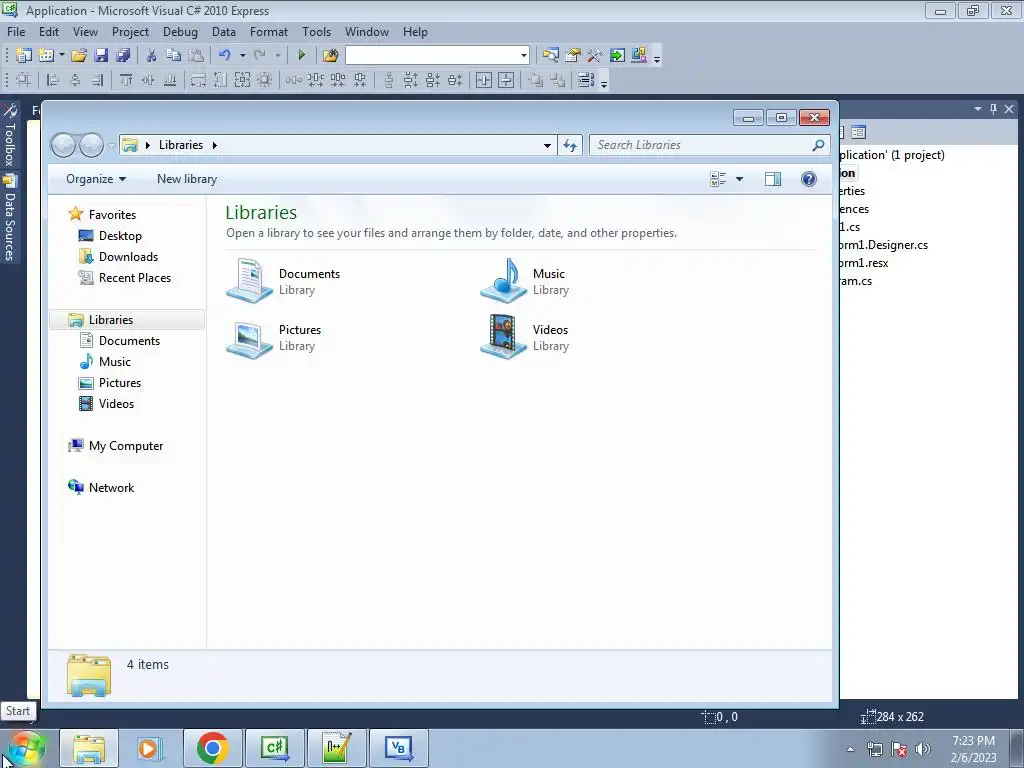Expand the arrow after Libraries in address bar

pyautogui.click(x=214, y=145)
